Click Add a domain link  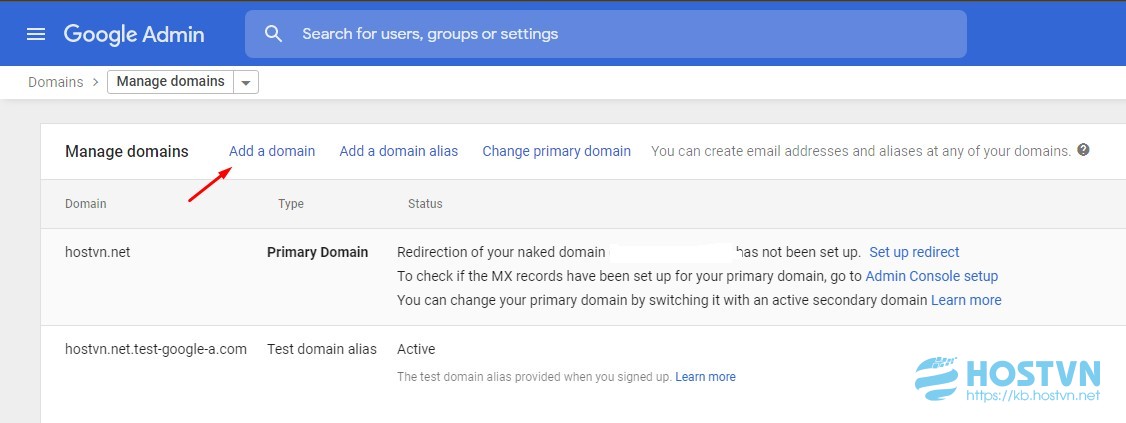[x=272, y=151]
